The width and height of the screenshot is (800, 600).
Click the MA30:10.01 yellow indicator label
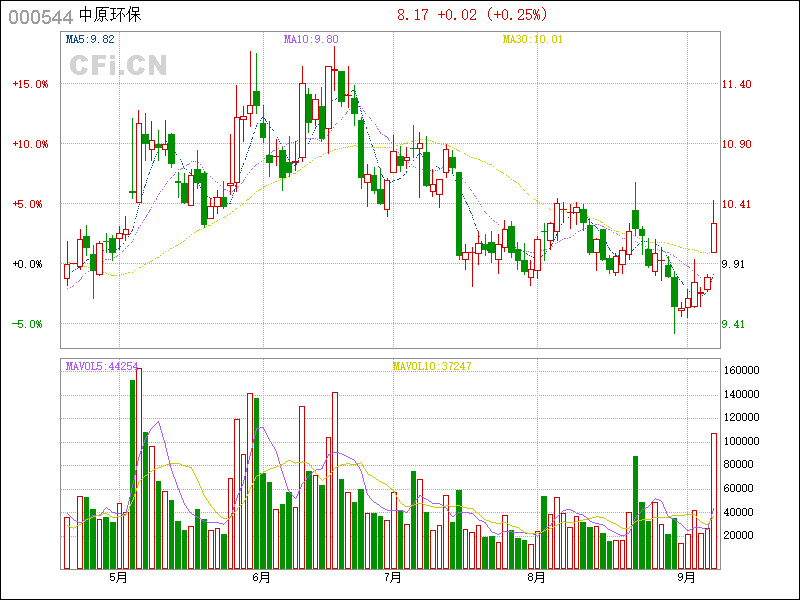533,40
